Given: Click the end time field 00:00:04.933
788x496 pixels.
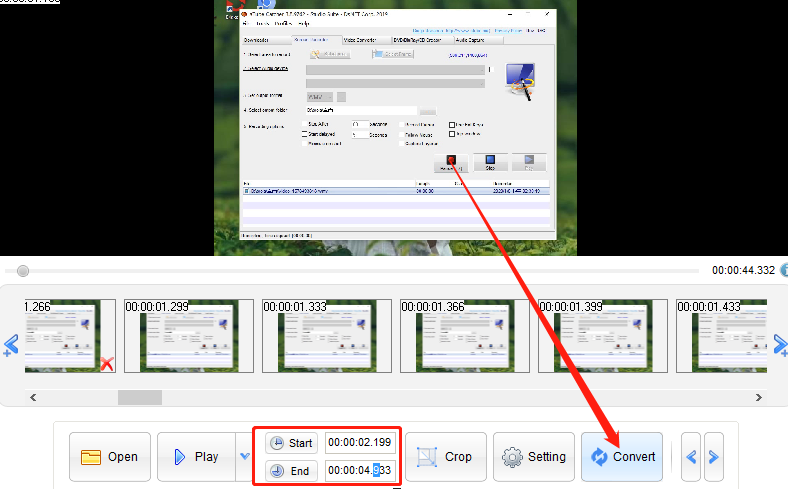Looking at the screenshot, I should click(x=360, y=471).
